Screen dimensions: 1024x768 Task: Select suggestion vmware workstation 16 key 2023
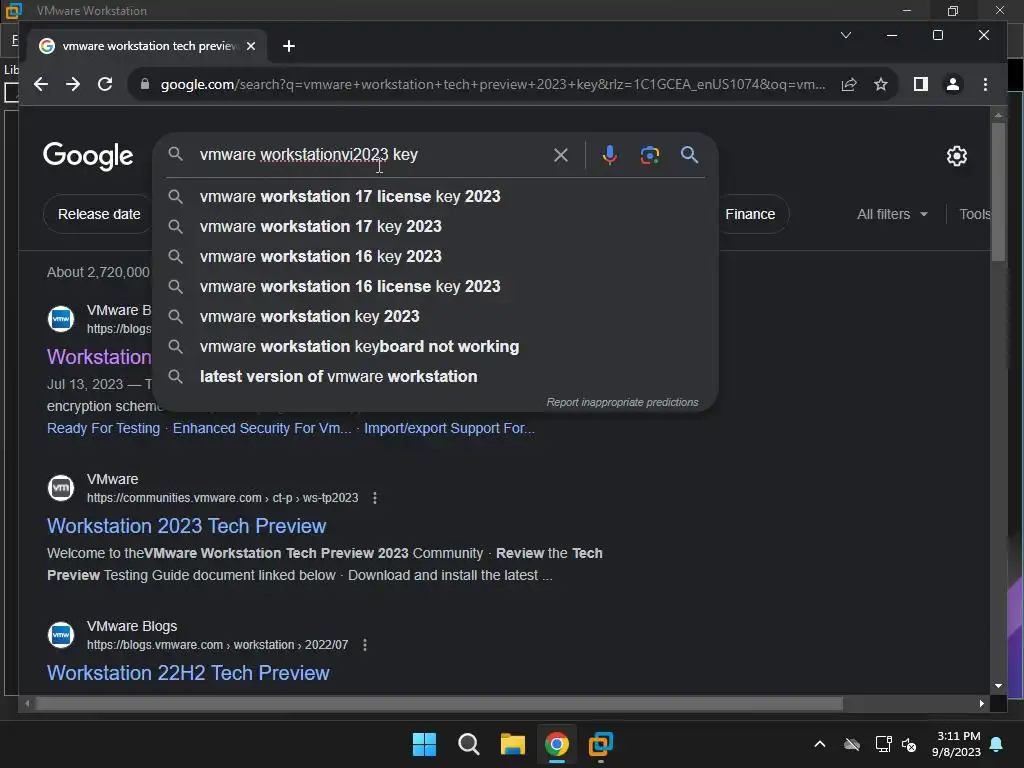pyautogui.click(x=435, y=257)
